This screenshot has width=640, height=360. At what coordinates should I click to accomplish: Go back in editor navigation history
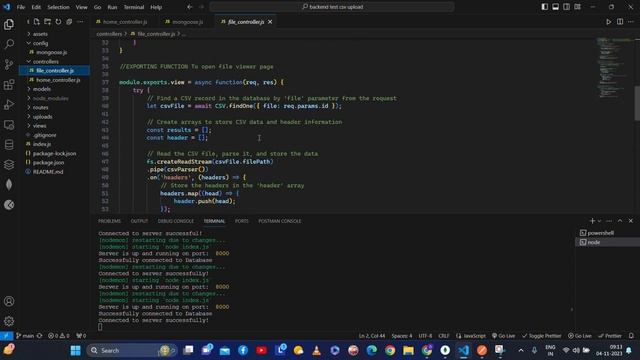pyautogui.click(x=190, y=7)
